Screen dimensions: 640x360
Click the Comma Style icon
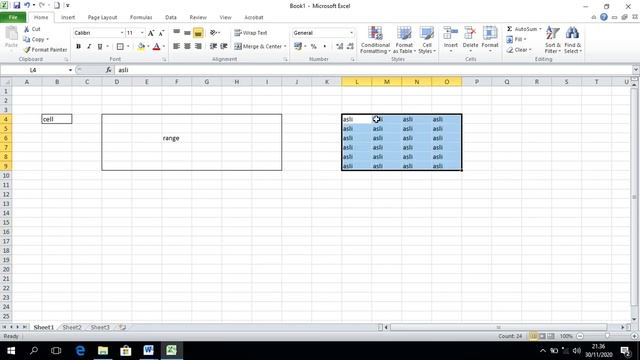(x=324, y=47)
